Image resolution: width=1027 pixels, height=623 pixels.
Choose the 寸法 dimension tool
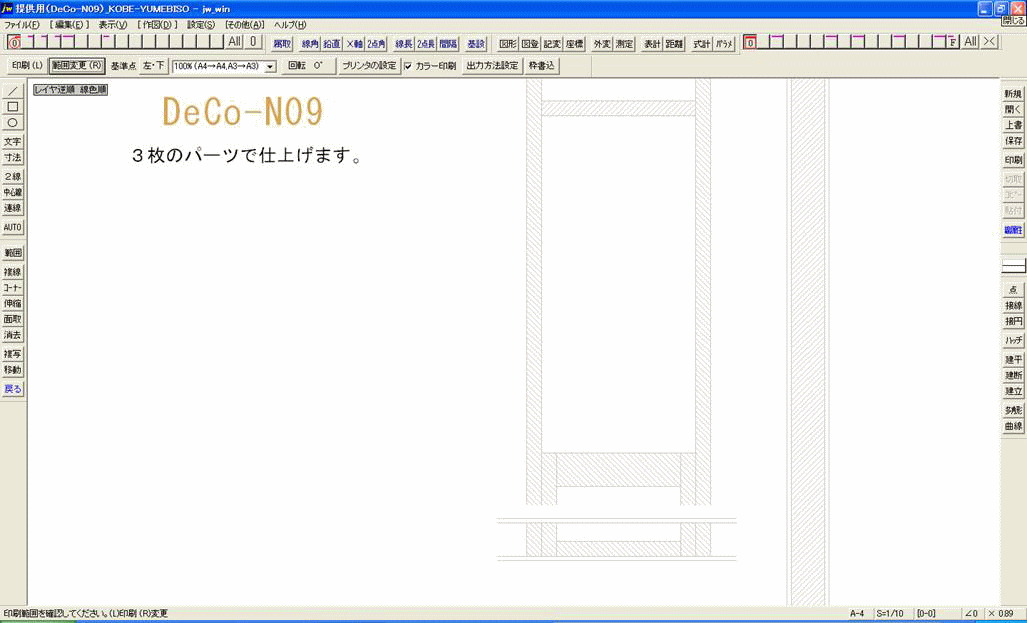(x=13, y=158)
